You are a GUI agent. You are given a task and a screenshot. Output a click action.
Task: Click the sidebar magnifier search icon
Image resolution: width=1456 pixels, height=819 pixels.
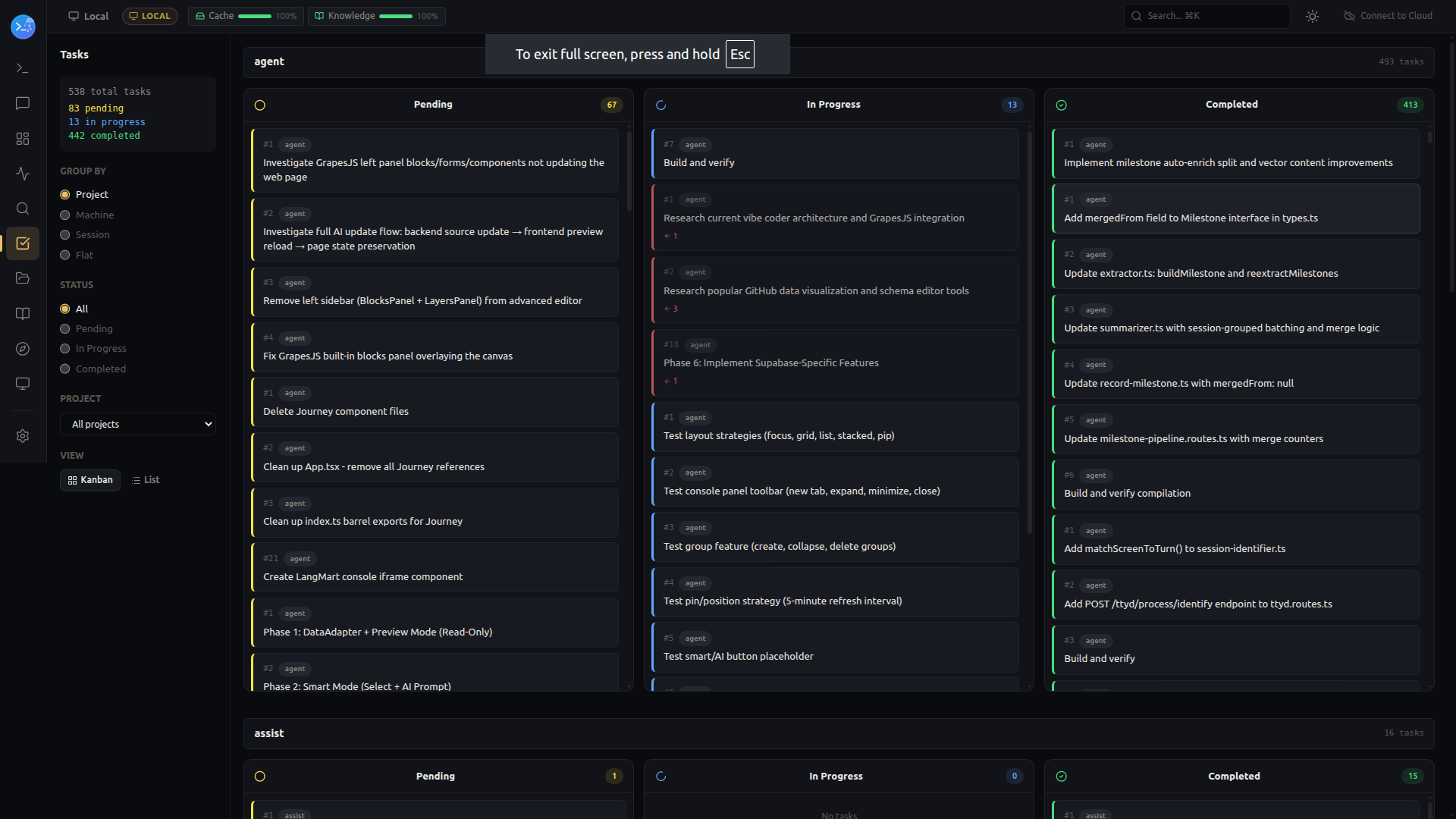pyautogui.click(x=23, y=209)
